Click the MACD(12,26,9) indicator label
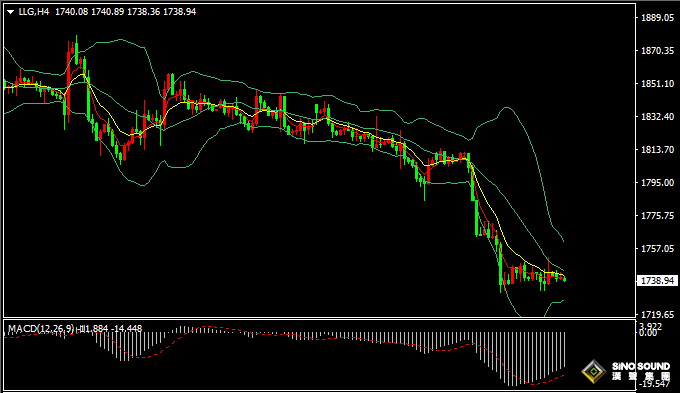This screenshot has height=393, width=680. coord(41,329)
